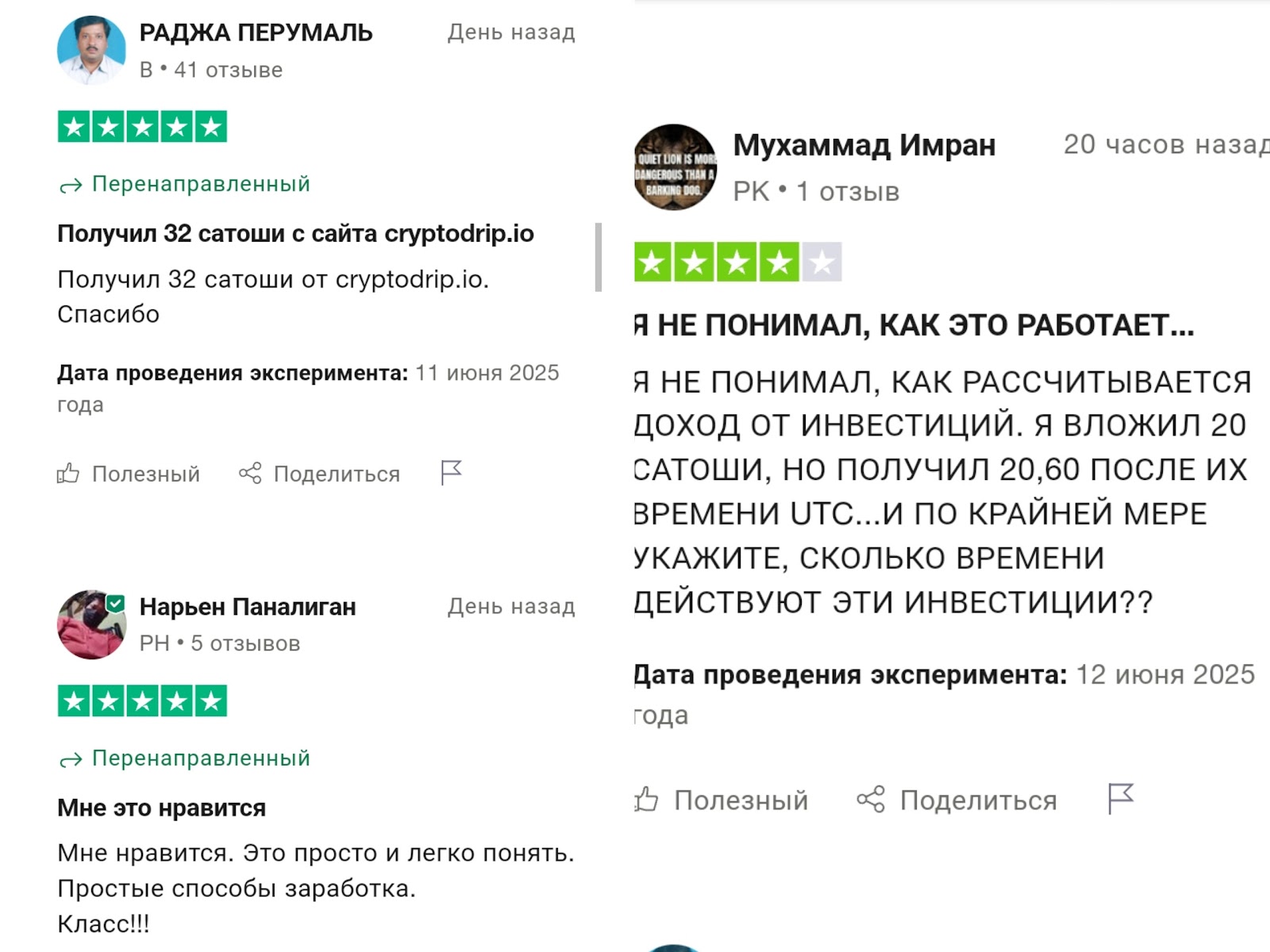Click '20 часов назад' timestamp
Screen dimensions: 1270x952
(x=1167, y=144)
